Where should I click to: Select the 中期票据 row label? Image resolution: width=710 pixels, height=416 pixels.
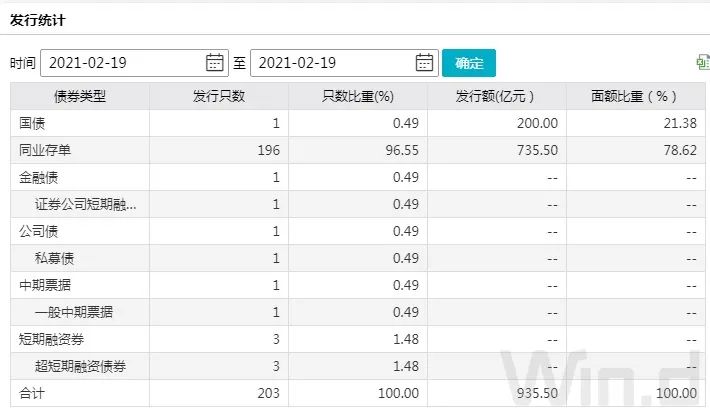click(x=45, y=285)
